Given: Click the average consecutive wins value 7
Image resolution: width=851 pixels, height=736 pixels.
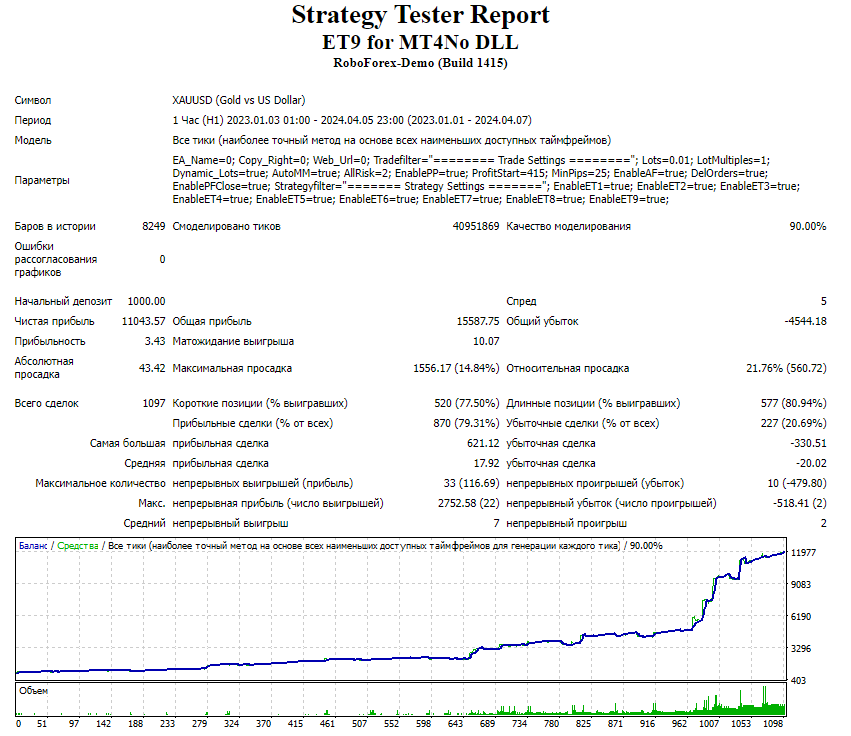Looking at the screenshot, I should [x=496, y=524].
